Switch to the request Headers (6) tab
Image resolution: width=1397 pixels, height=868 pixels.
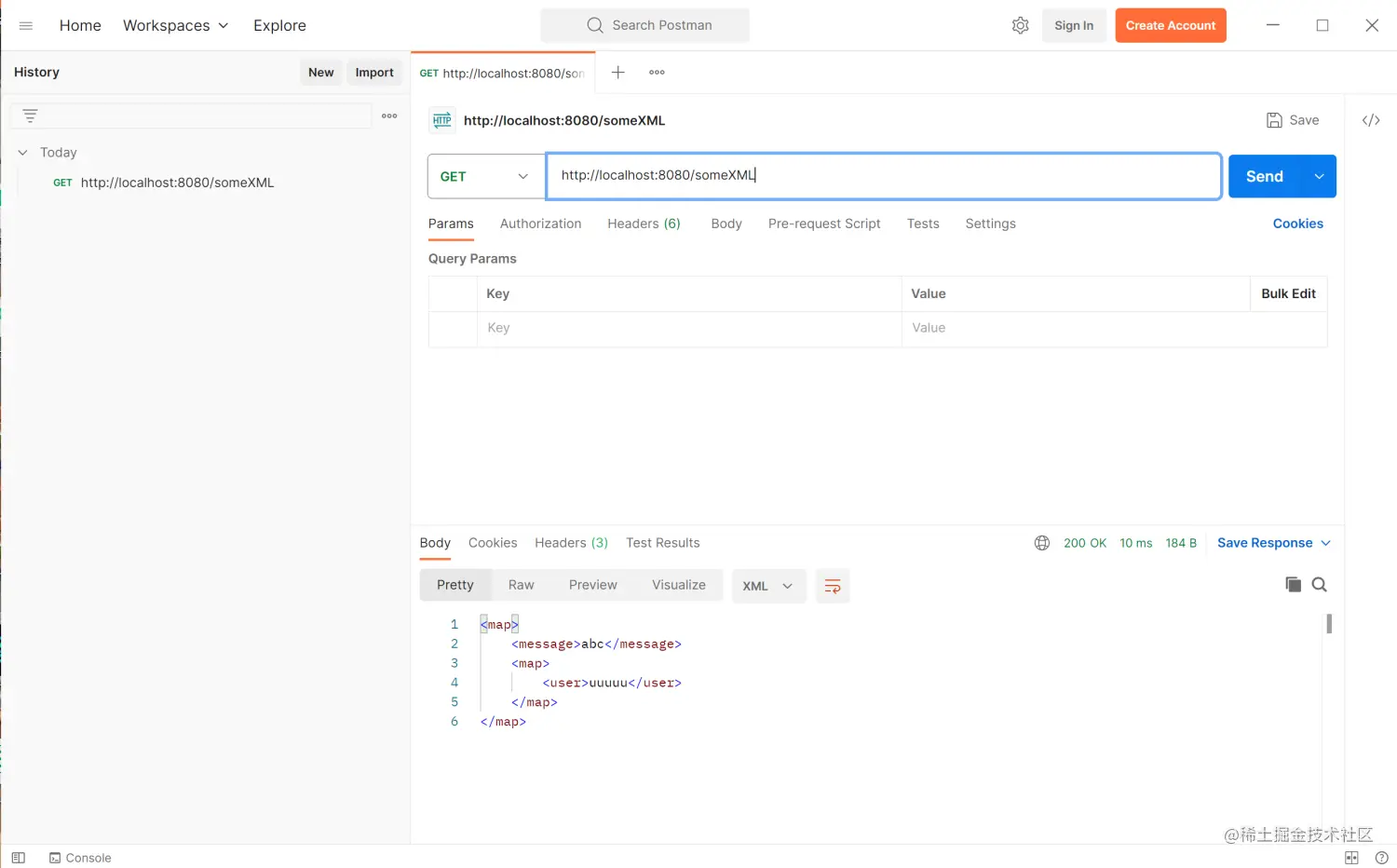pos(644,224)
